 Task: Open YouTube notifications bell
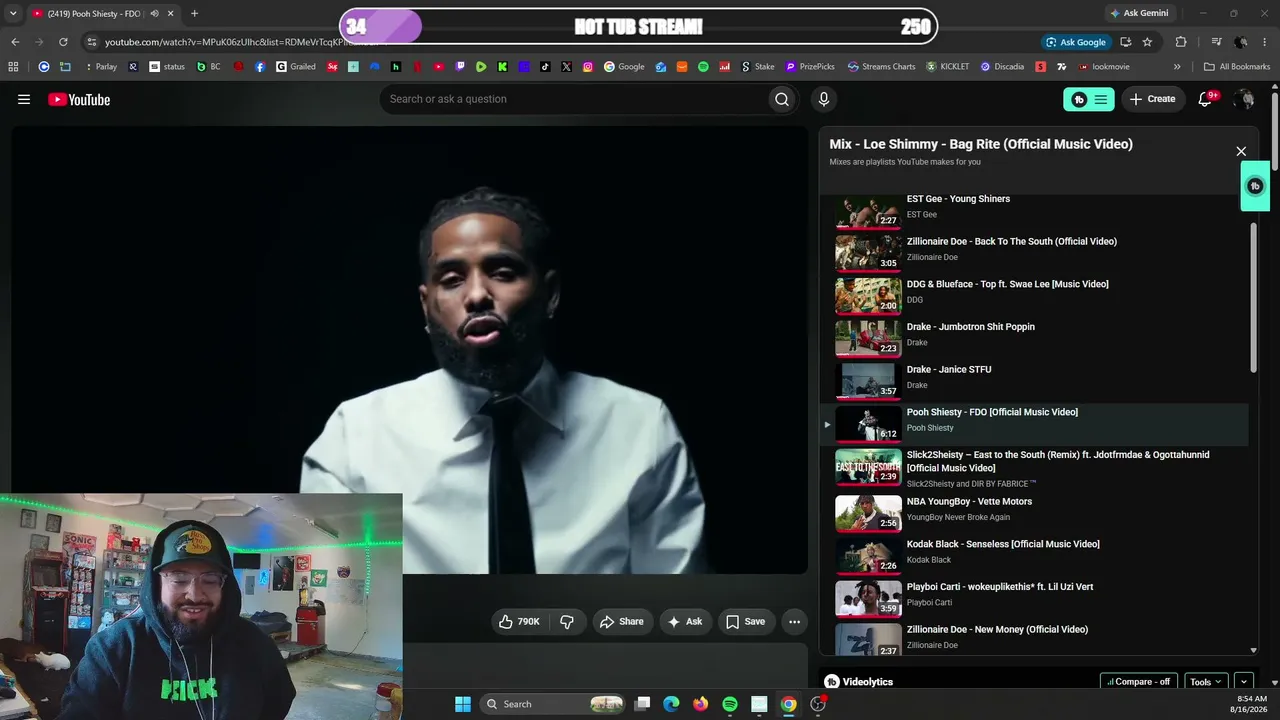1206,99
